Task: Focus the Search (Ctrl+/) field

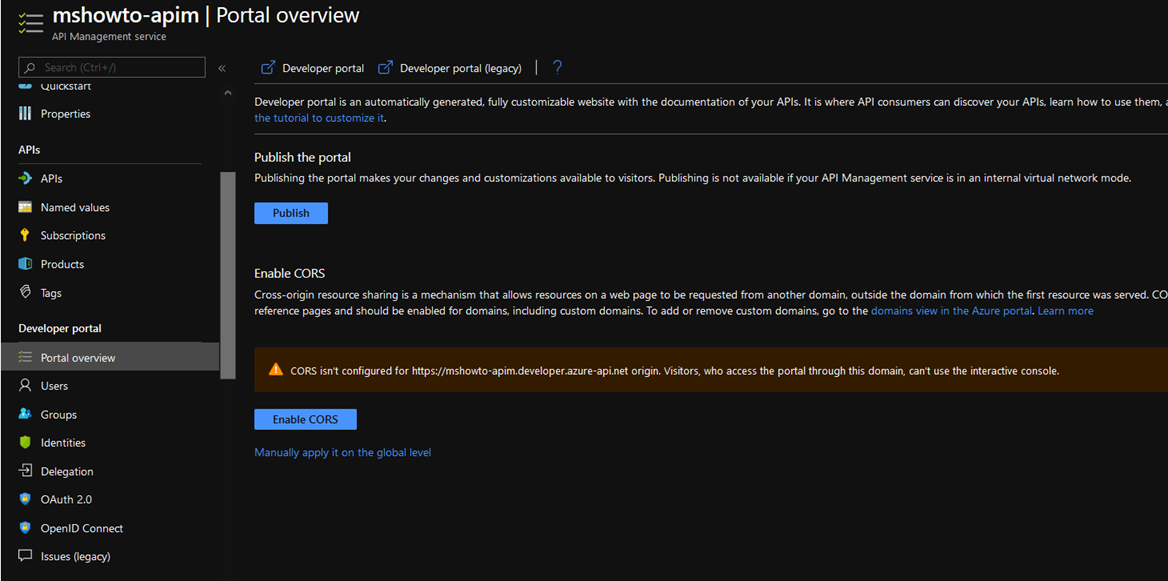Action: click(112, 68)
